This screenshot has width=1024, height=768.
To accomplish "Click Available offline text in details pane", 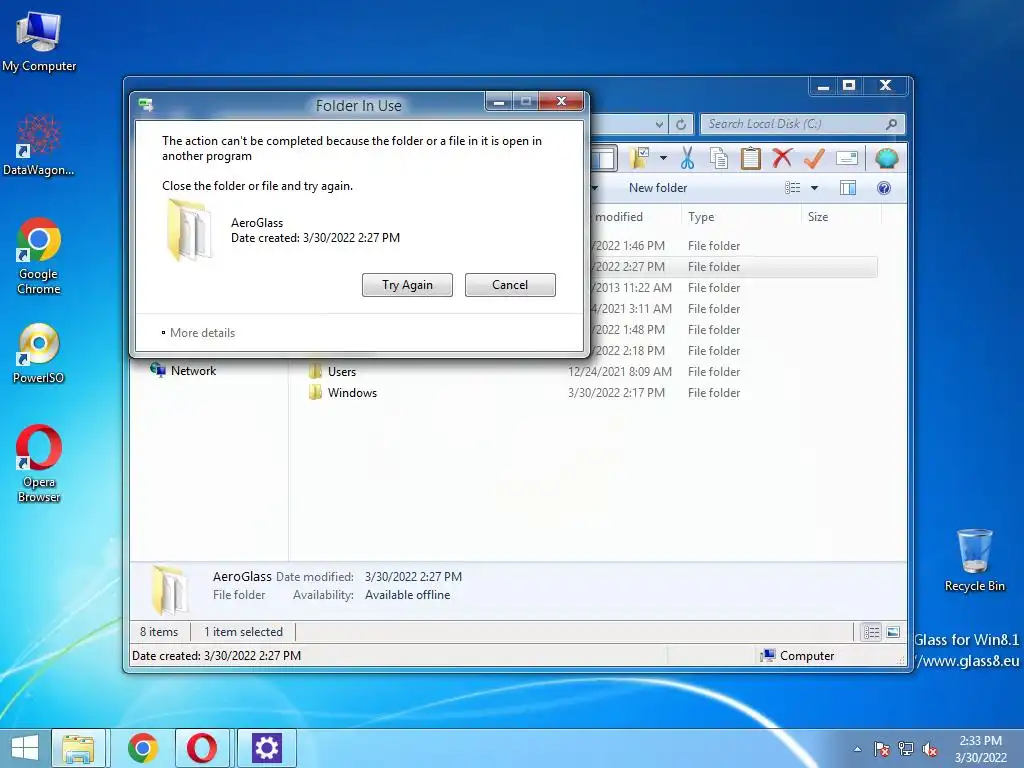I will (x=407, y=595).
